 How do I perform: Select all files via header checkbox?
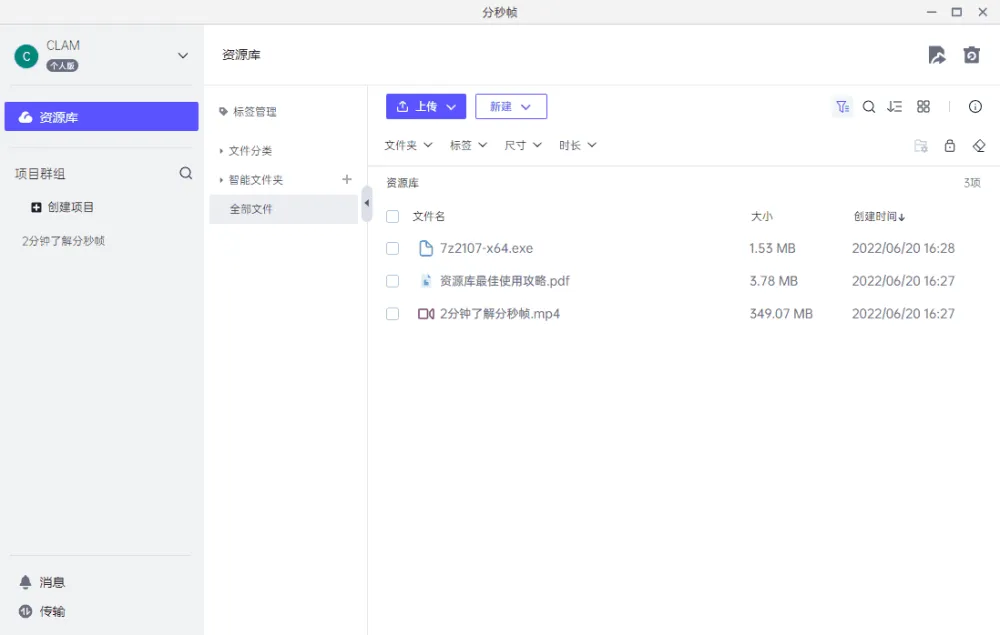pos(392,216)
